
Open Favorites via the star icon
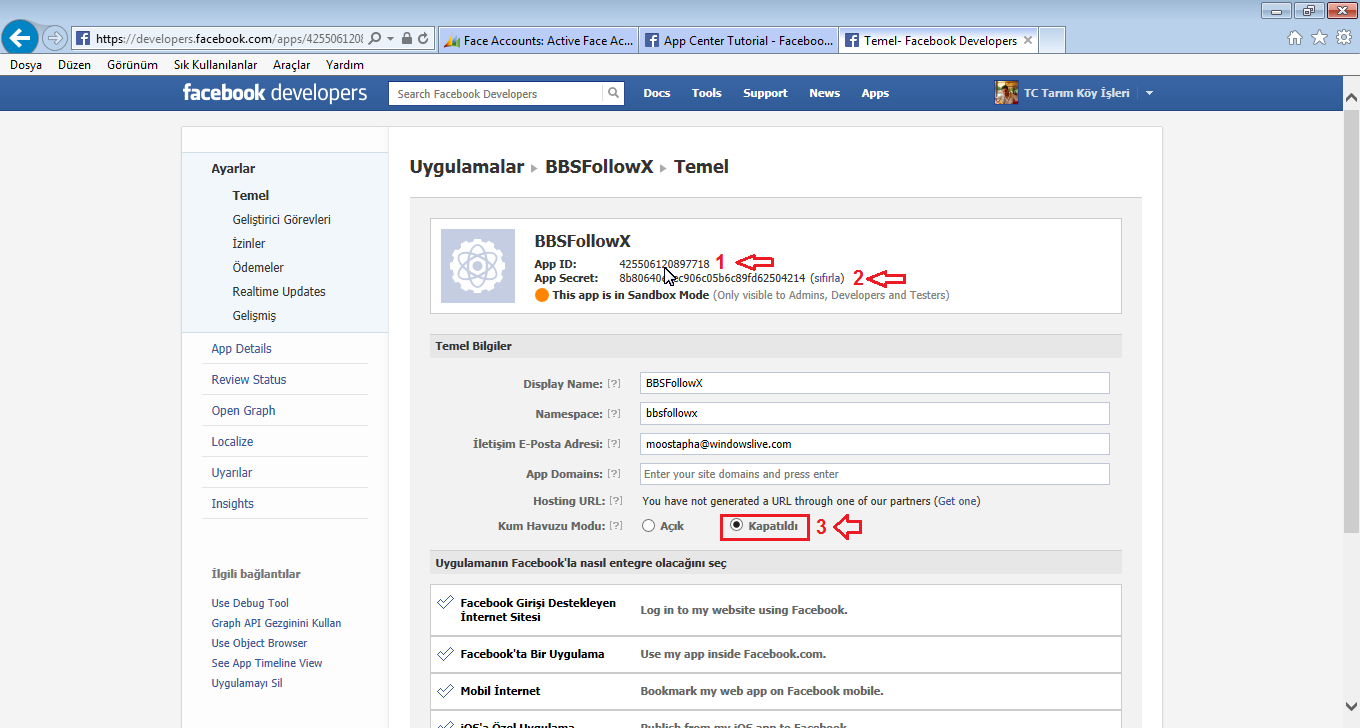click(1319, 38)
